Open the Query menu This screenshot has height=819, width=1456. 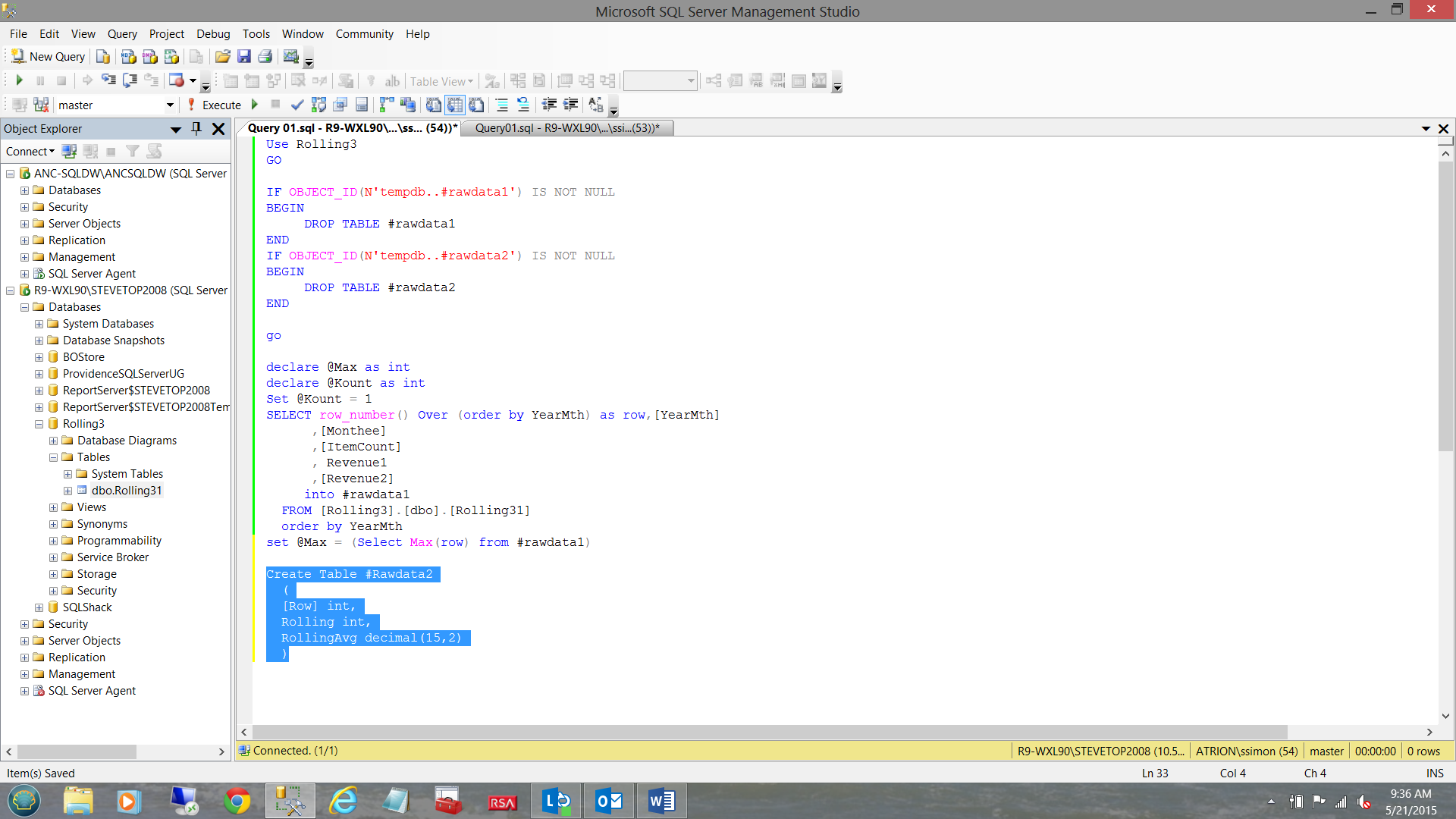pos(122,34)
